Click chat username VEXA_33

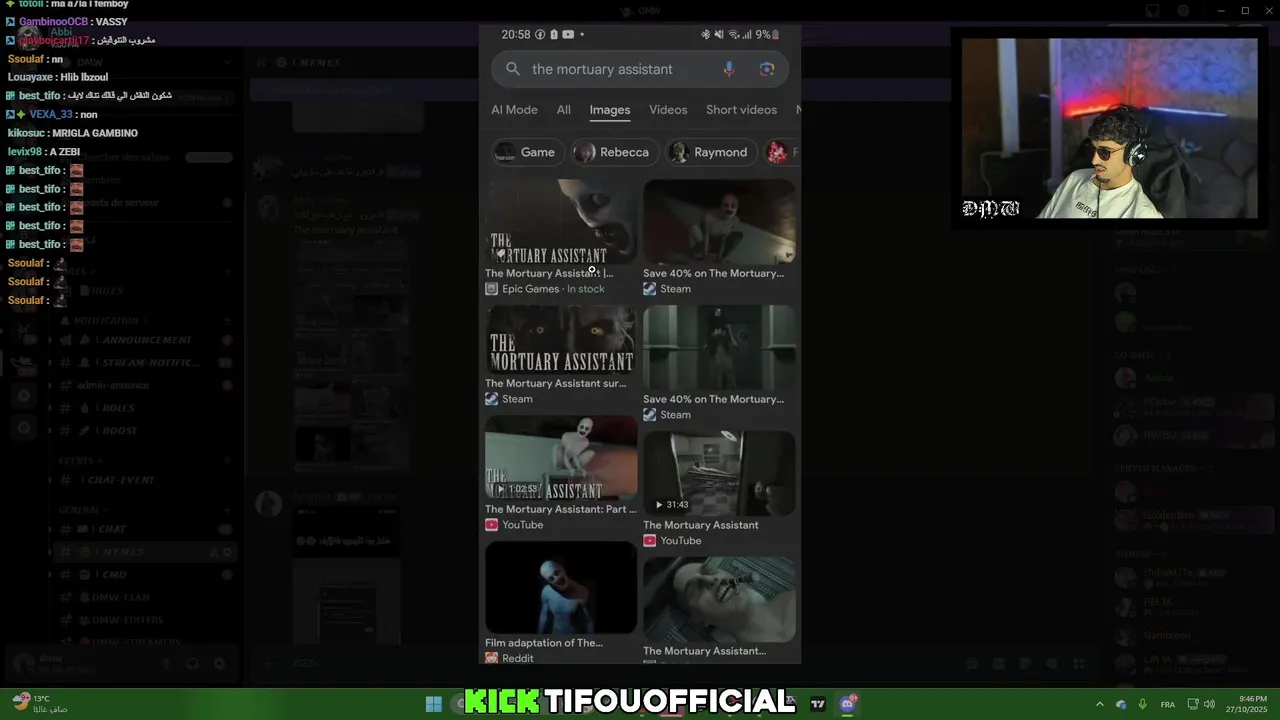coord(51,114)
